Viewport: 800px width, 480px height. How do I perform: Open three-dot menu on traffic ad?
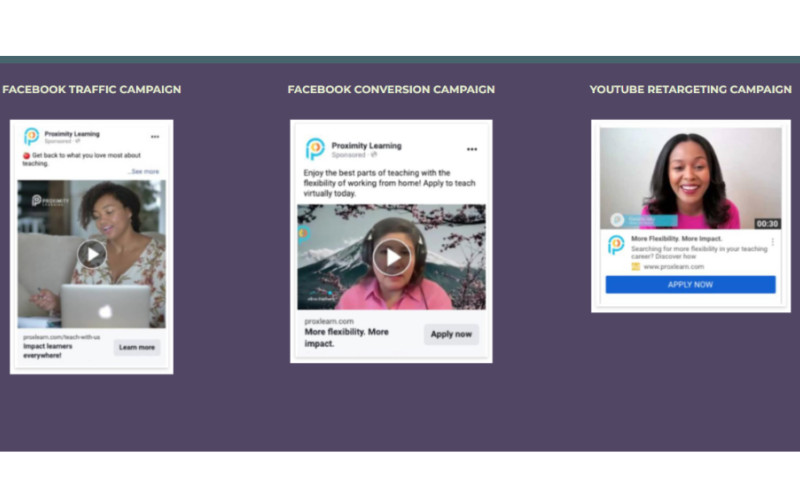click(x=155, y=137)
